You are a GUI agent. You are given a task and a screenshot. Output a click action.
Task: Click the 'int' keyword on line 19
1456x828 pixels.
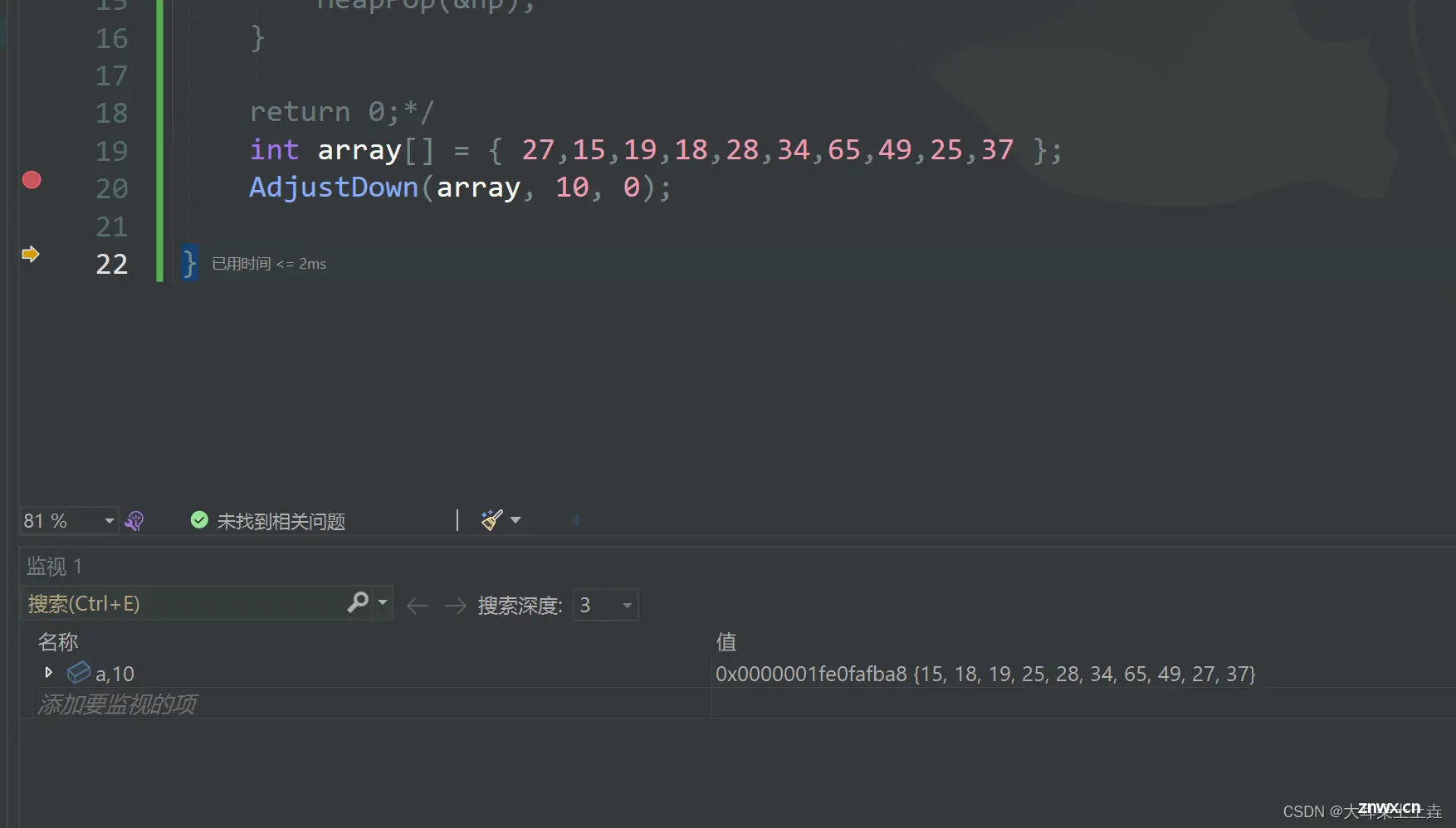point(274,149)
